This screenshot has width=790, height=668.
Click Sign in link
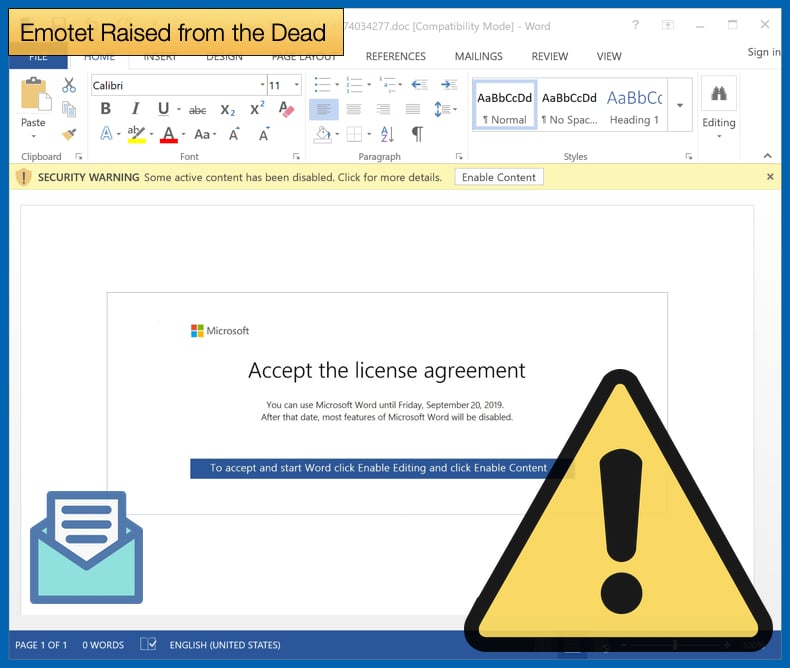[764, 52]
